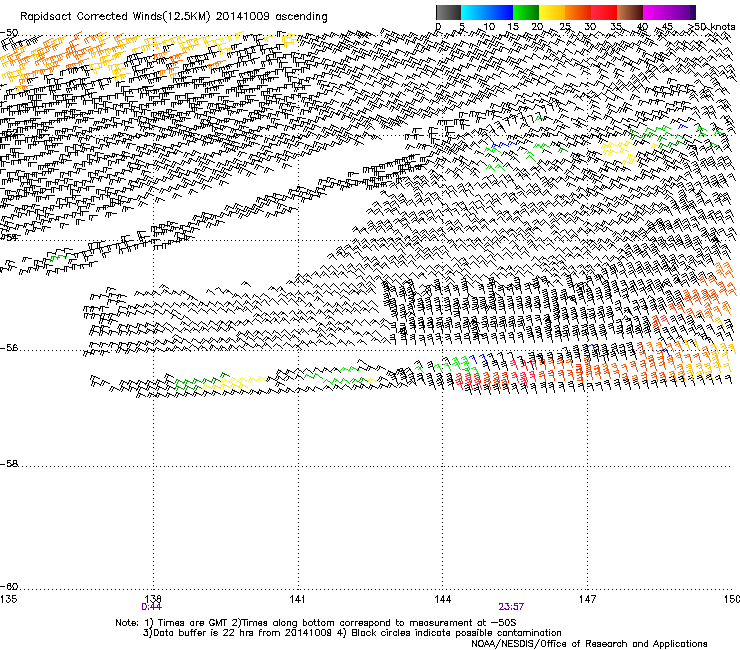Viewport: 740px width, 650px height.
Task: Select the longitude label '141'
Action: point(297,599)
